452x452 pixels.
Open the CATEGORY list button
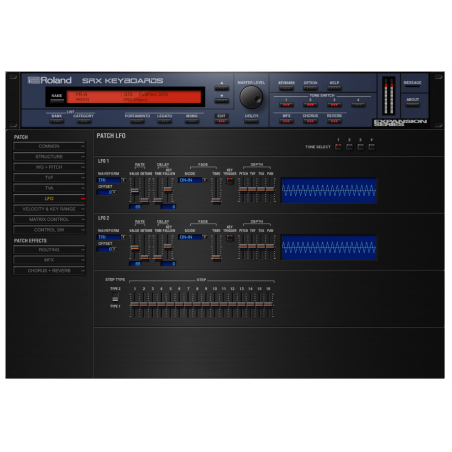coord(84,121)
